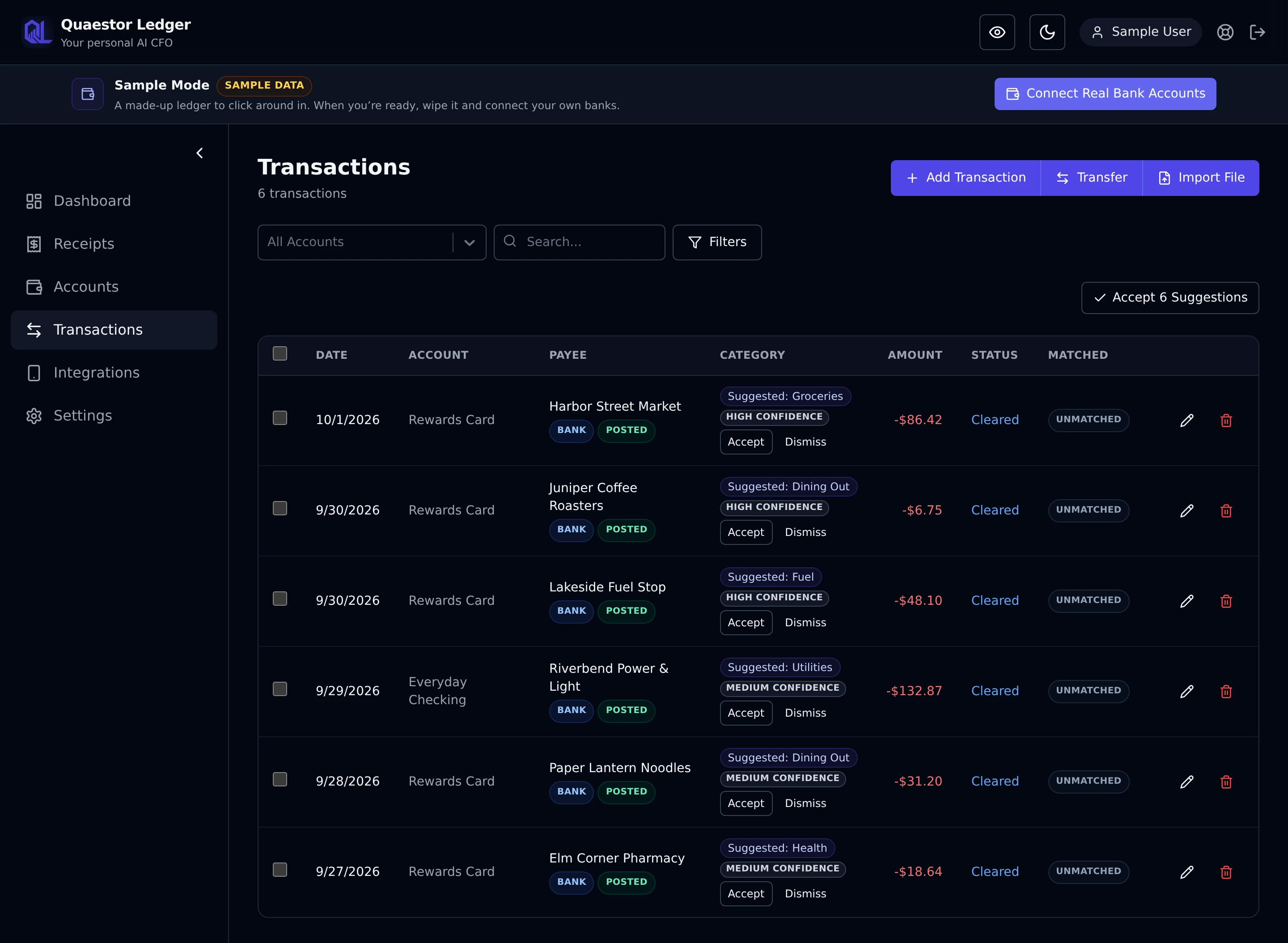
Task: Collapse the sidebar with the chevron
Action: coord(199,153)
